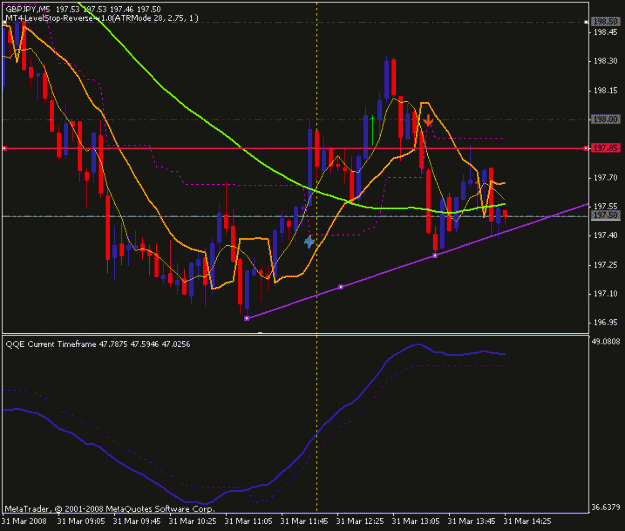Click the 31 Mar 14:25 time label
This screenshot has width=625, height=531.
click(527, 521)
